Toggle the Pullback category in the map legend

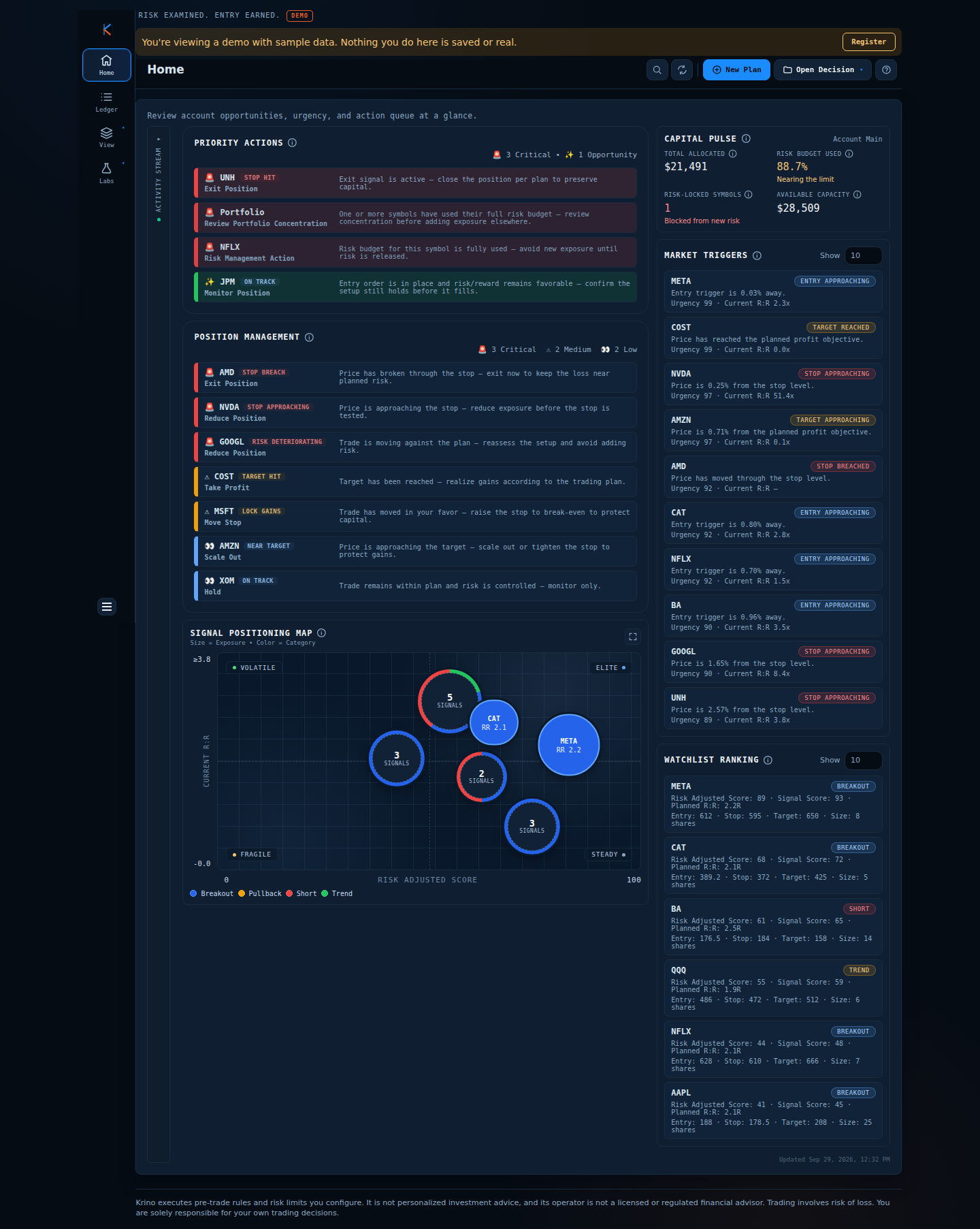pos(259,893)
